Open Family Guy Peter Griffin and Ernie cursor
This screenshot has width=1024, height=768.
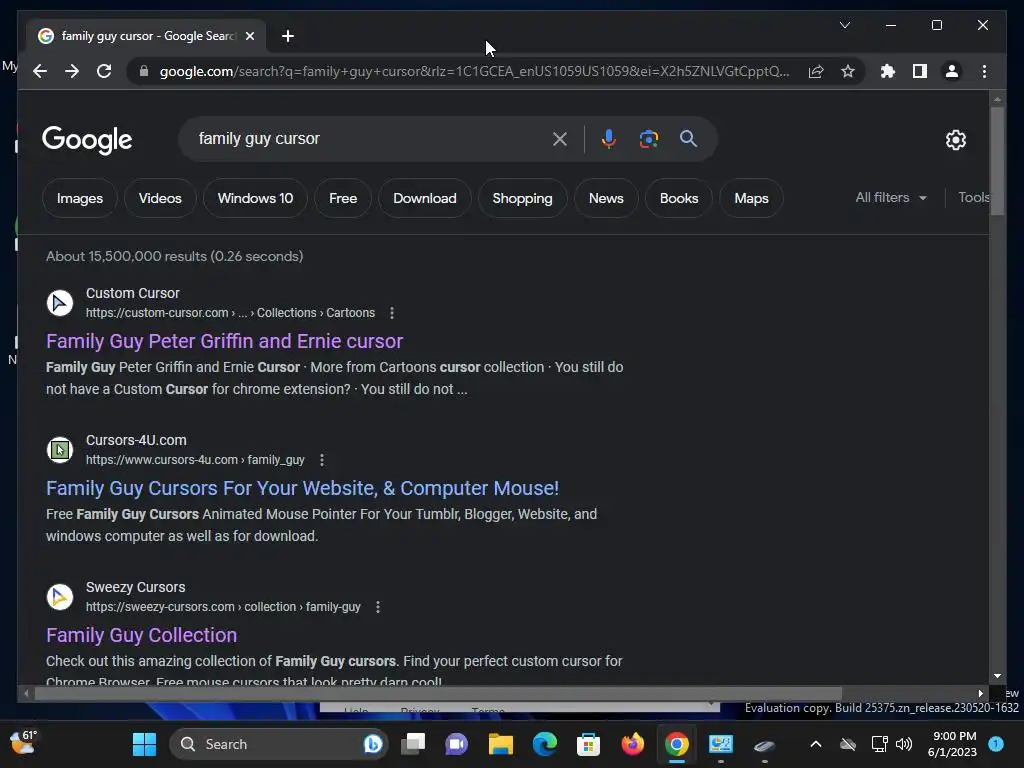click(225, 341)
